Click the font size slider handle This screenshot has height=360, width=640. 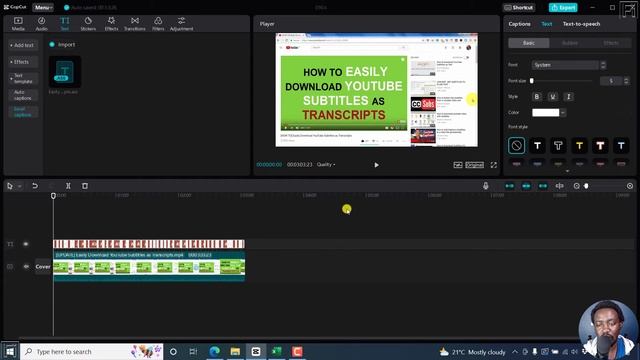(x=531, y=81)
